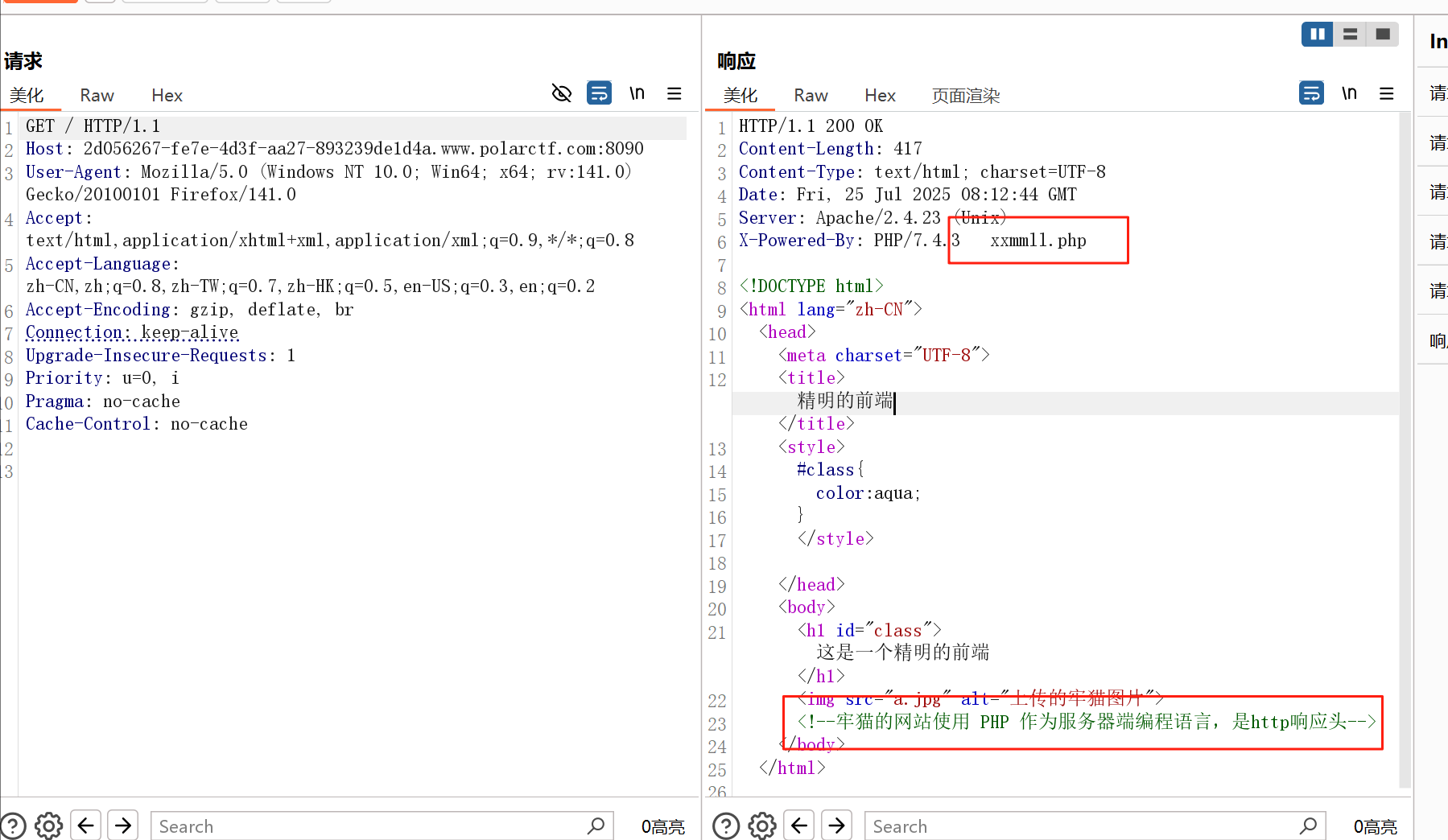The image size is (1448, 840).
Task: Click the "Cache-Control: no-cache" header line
Action: (137, 424)
